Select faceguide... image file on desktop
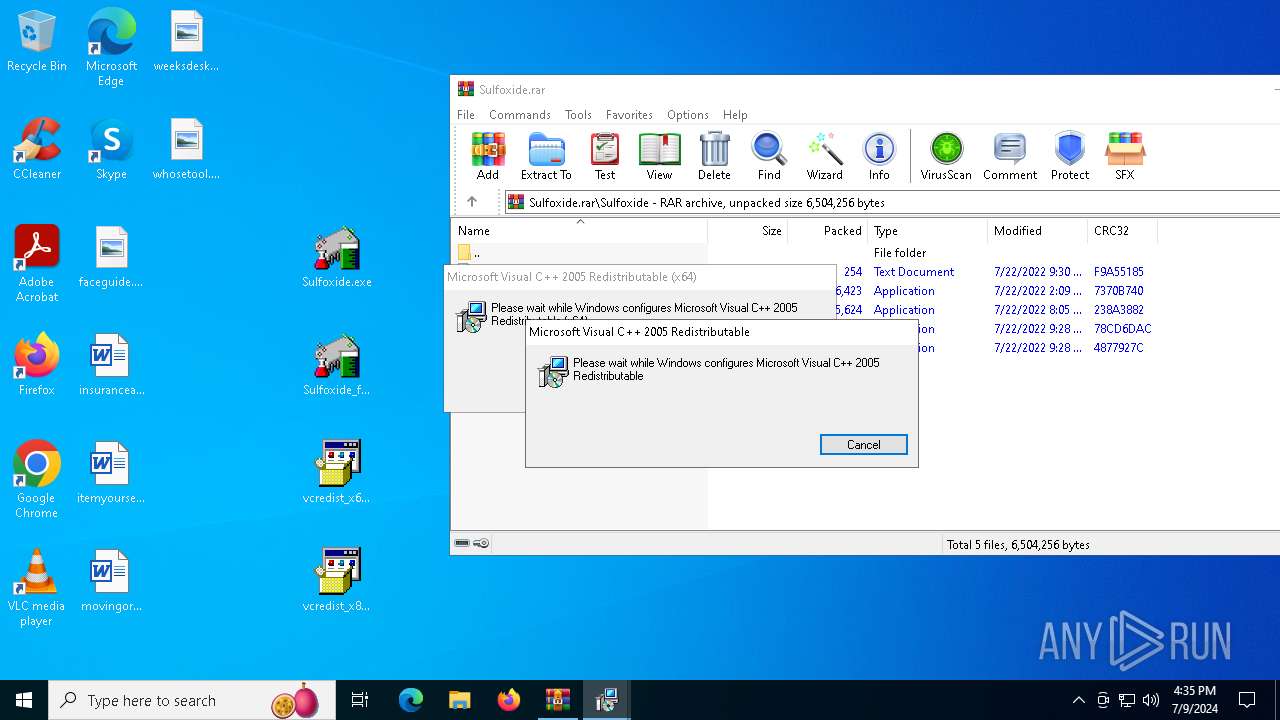The image size is (1280, 720). click(x=111, y=257)
